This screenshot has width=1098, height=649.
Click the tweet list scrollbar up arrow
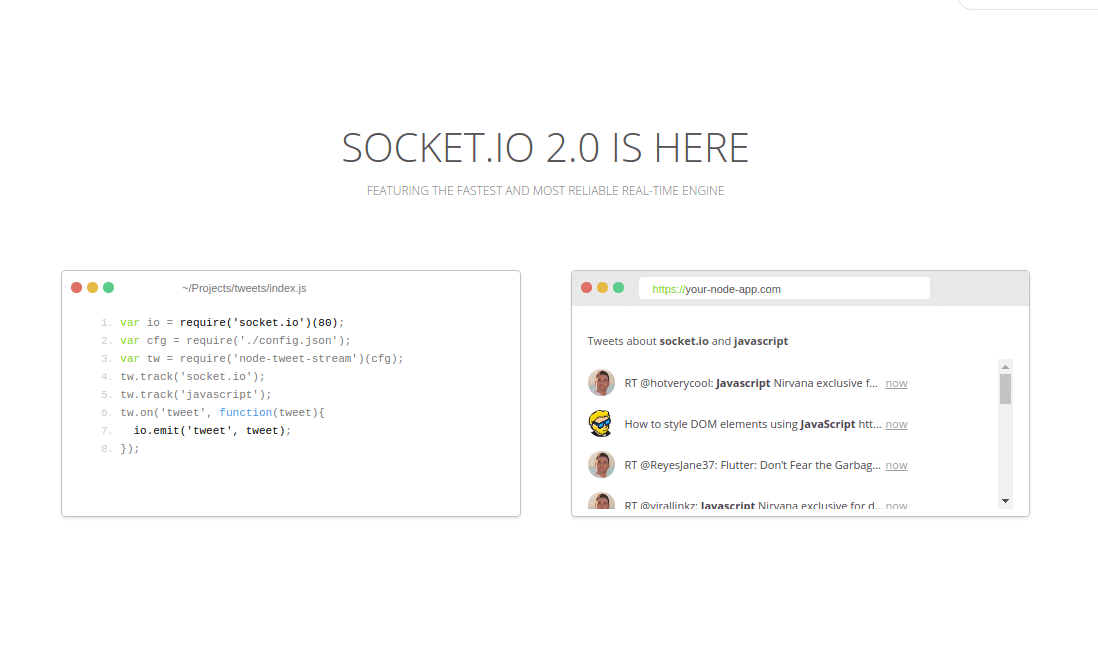pos(1006,367)
